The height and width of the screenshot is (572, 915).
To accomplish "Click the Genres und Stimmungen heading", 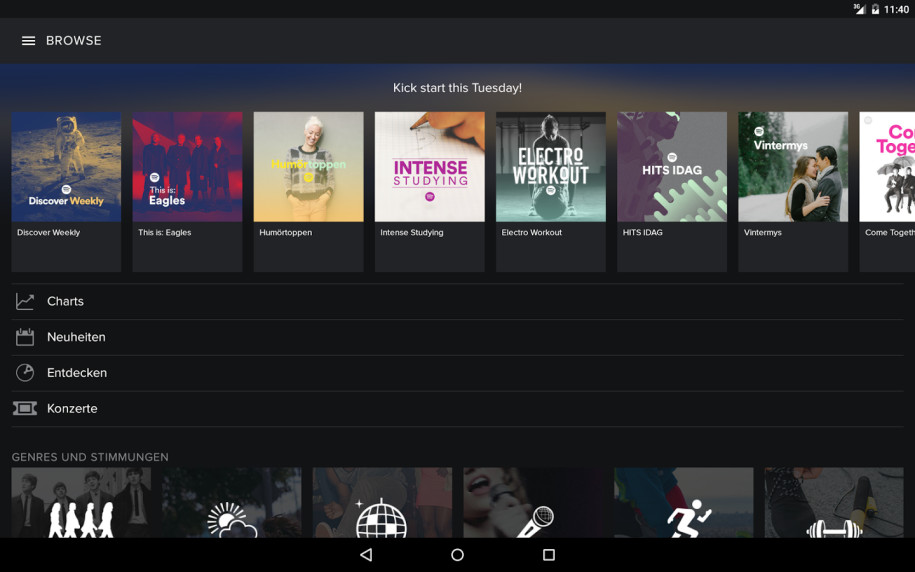I will (90, 457).
